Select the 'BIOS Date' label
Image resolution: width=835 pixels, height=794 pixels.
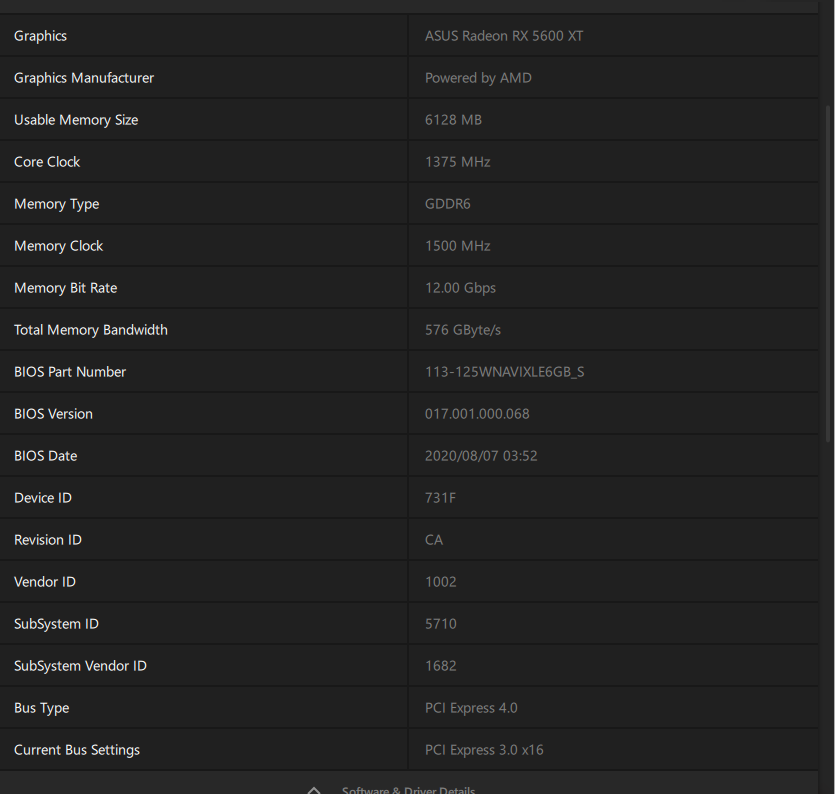(45, 456)
